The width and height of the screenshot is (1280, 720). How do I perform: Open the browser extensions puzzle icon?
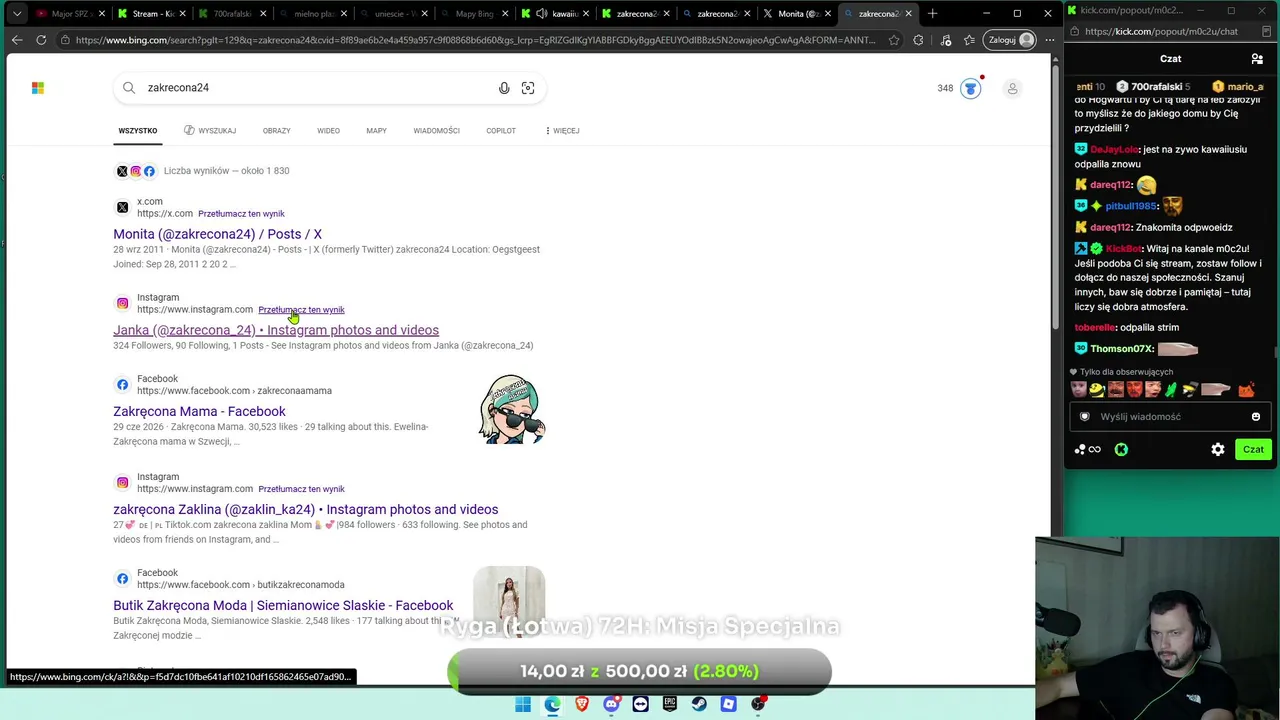[x=919, y=40]
